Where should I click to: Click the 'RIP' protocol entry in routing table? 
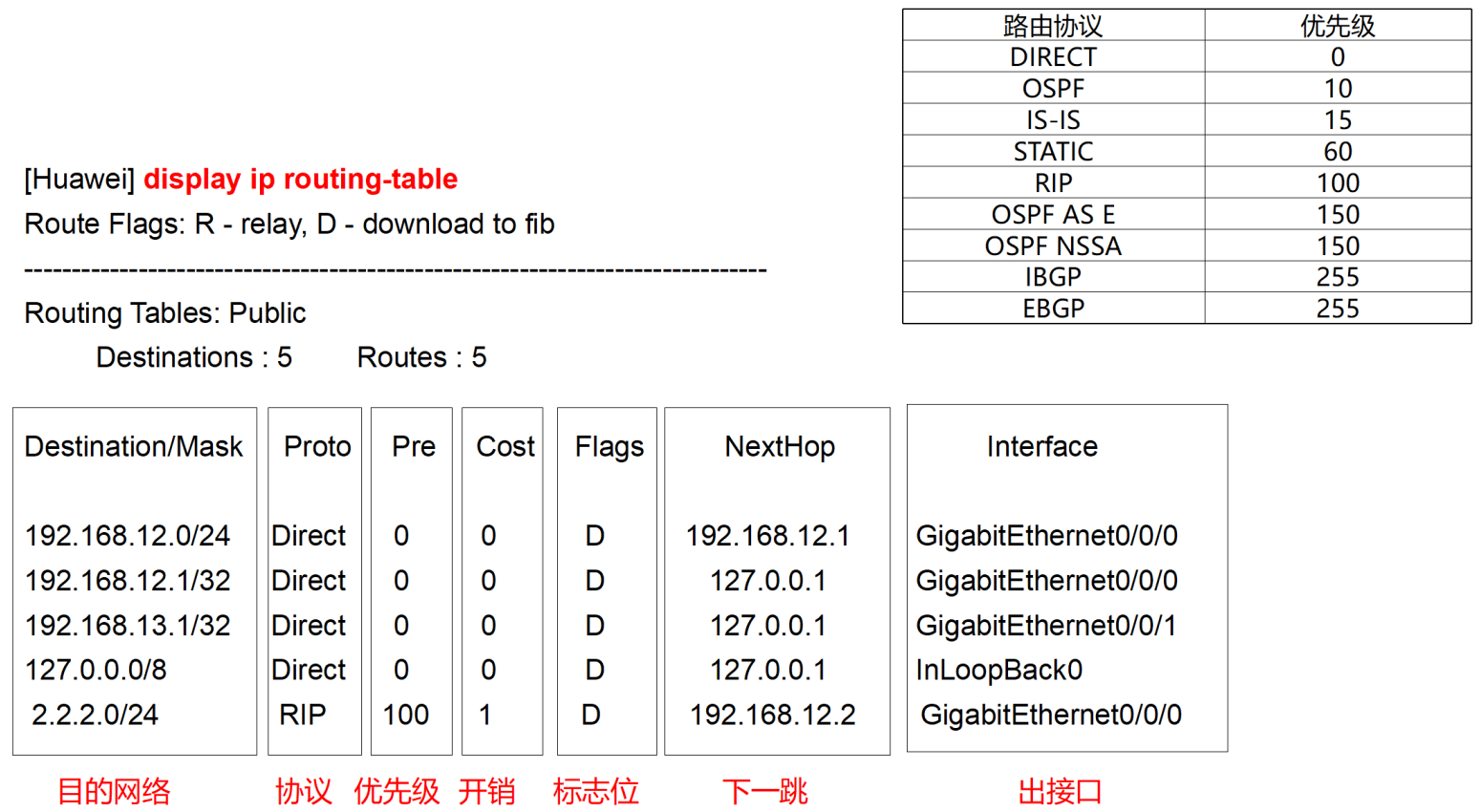[303, 716]
